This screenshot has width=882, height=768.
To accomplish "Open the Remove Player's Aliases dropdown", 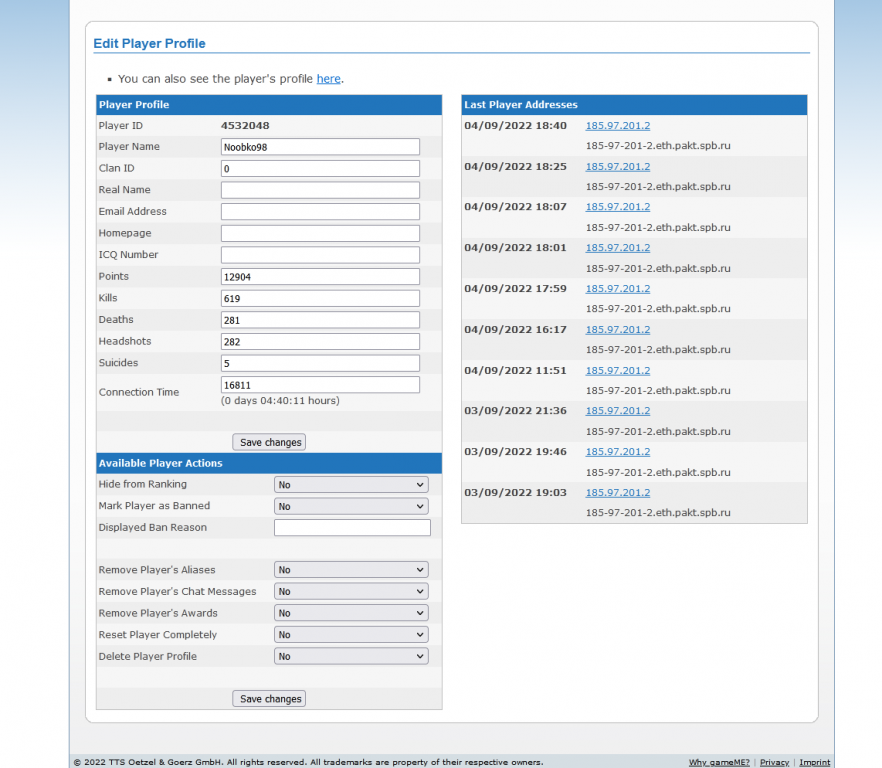I will (x=351, y=570).
